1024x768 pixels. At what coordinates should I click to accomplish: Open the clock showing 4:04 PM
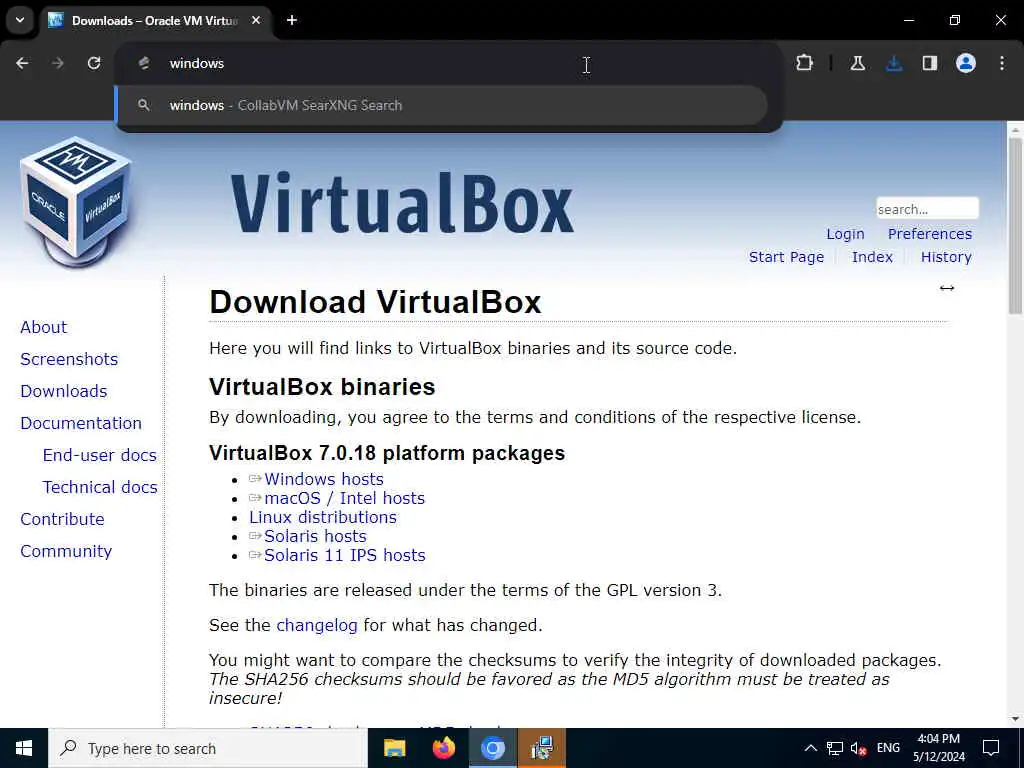pos(938,748)
